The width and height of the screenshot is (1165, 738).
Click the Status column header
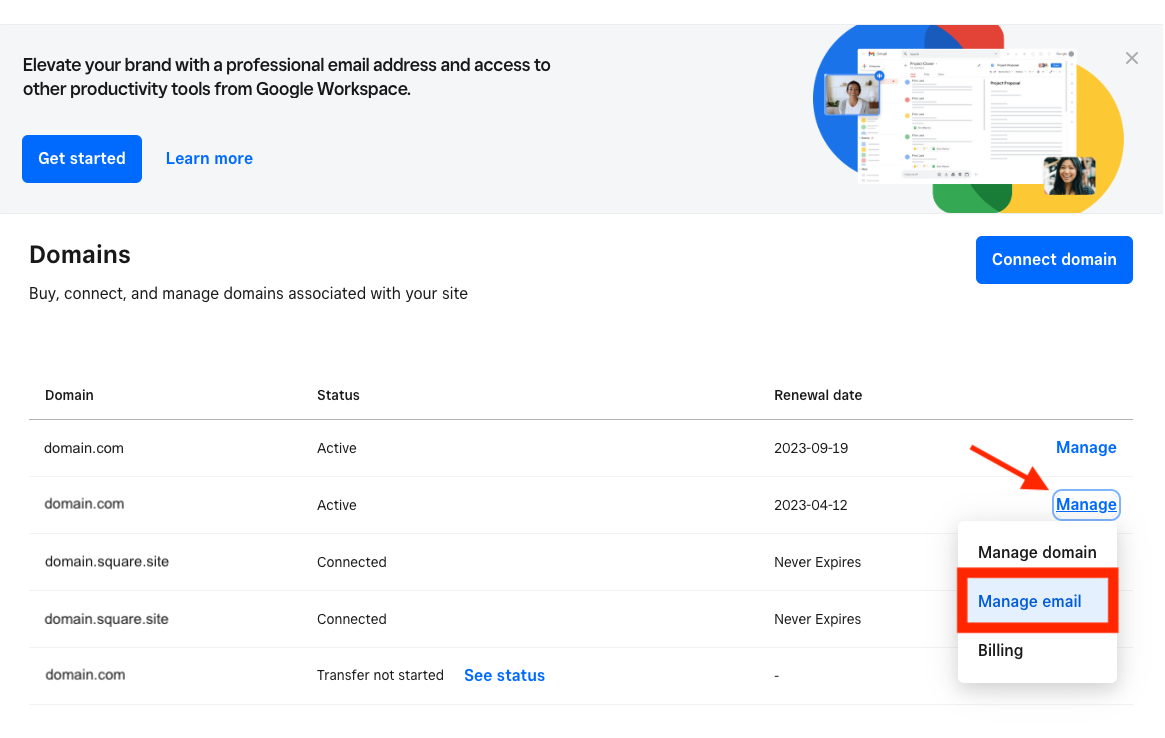coord(338,395)
